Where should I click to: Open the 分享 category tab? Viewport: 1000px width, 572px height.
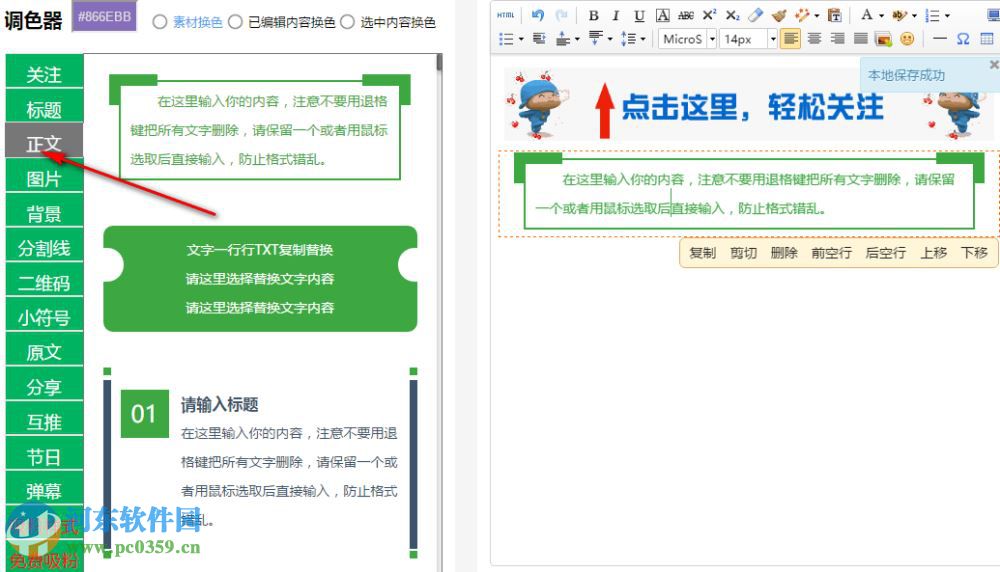[x=44, y=386]
